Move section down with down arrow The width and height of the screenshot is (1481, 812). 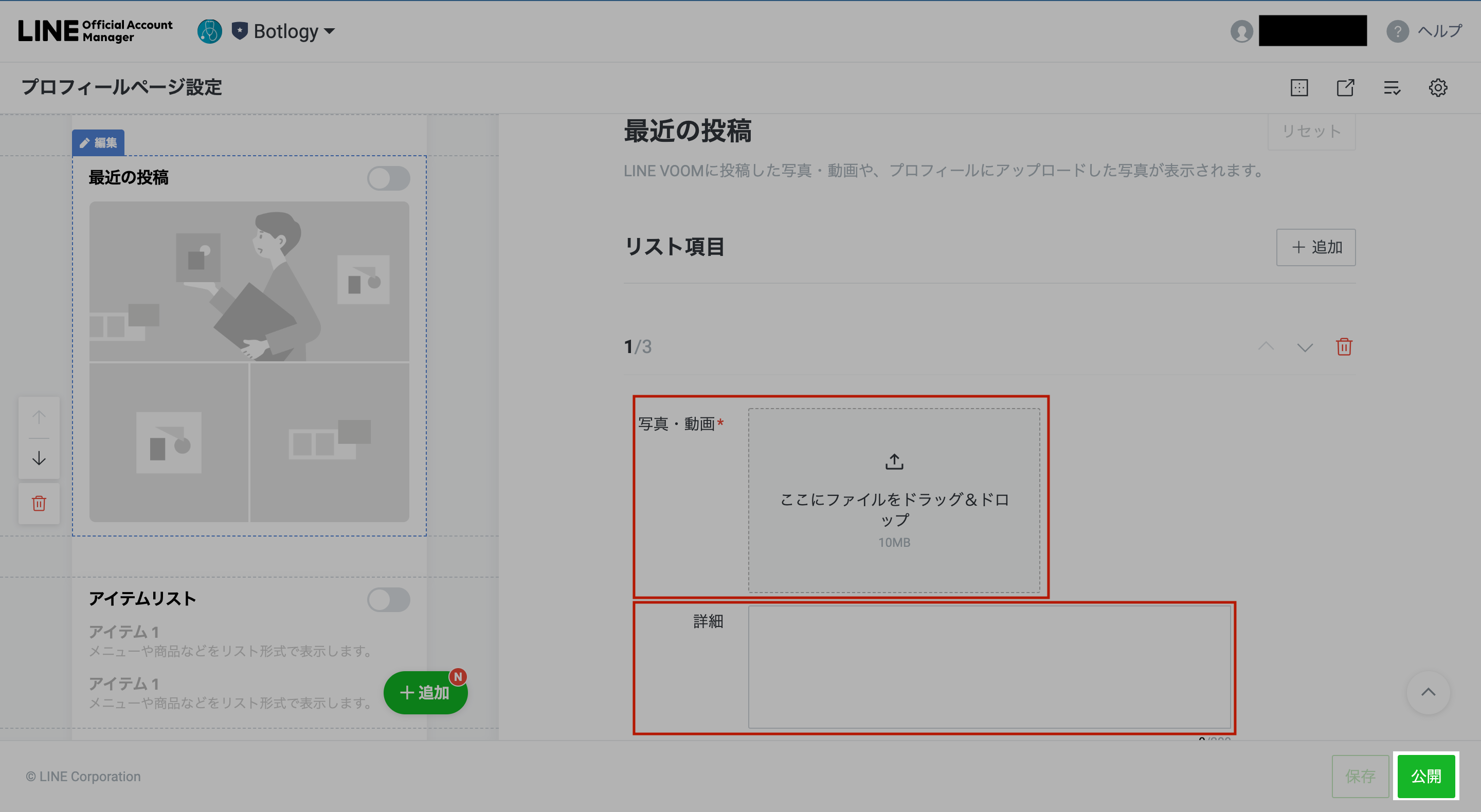pos(39,458)
